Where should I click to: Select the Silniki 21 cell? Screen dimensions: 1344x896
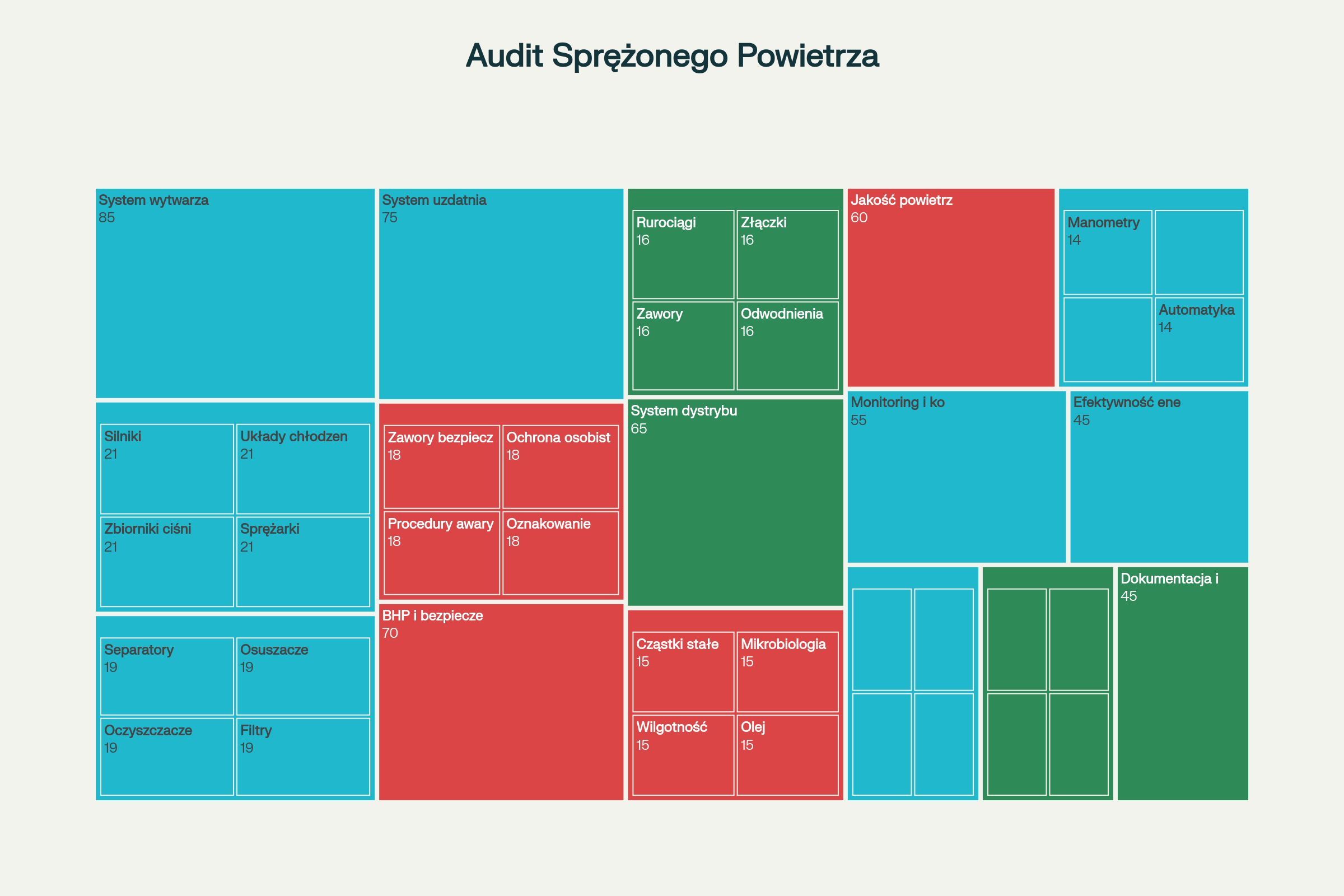[x=167, y=469]
